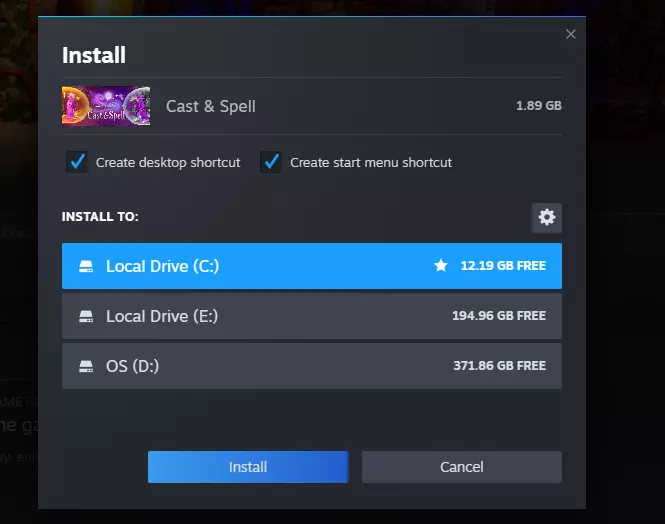Click the 12.19 GB FREE value

[x=503, y=266]
